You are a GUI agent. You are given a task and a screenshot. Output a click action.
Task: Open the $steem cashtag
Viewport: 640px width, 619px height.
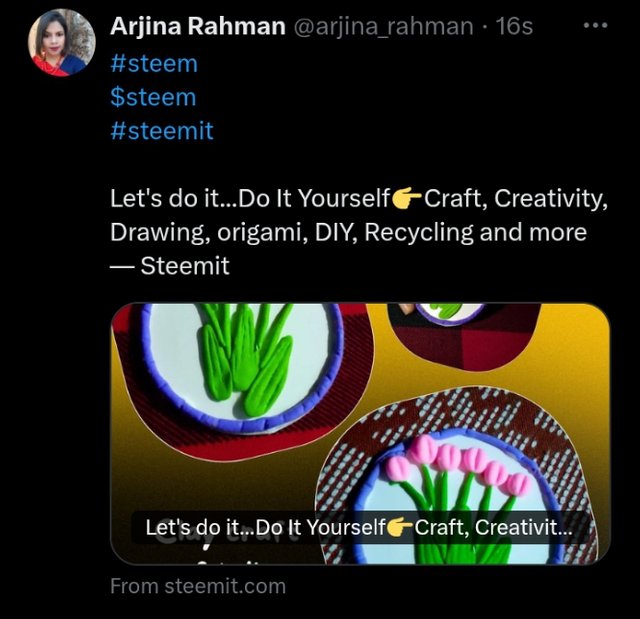point(153,97)
